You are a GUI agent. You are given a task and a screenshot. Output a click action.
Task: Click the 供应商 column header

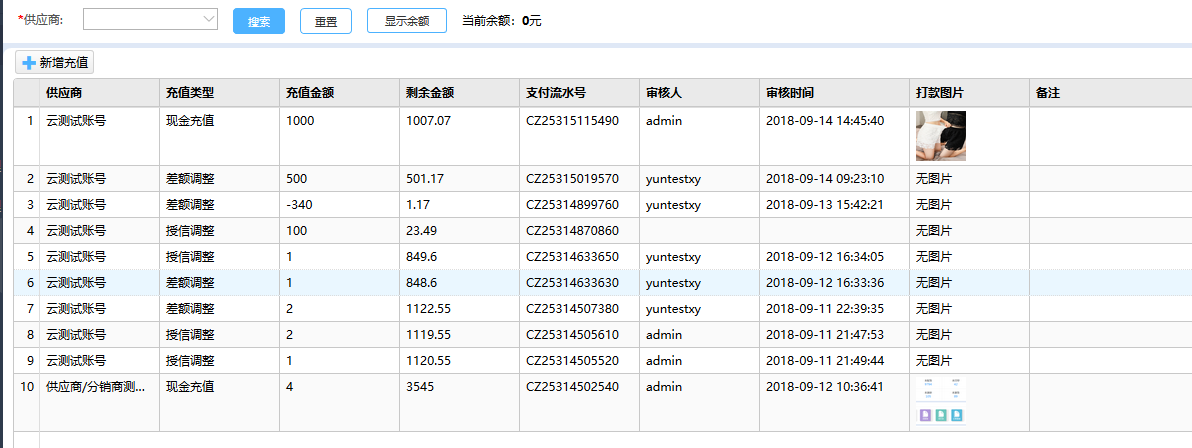tap(64, 93)
